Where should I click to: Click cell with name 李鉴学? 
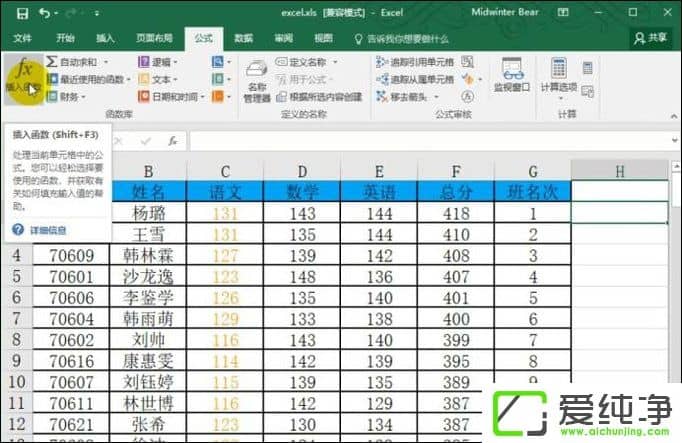click(x=148, y=298)
